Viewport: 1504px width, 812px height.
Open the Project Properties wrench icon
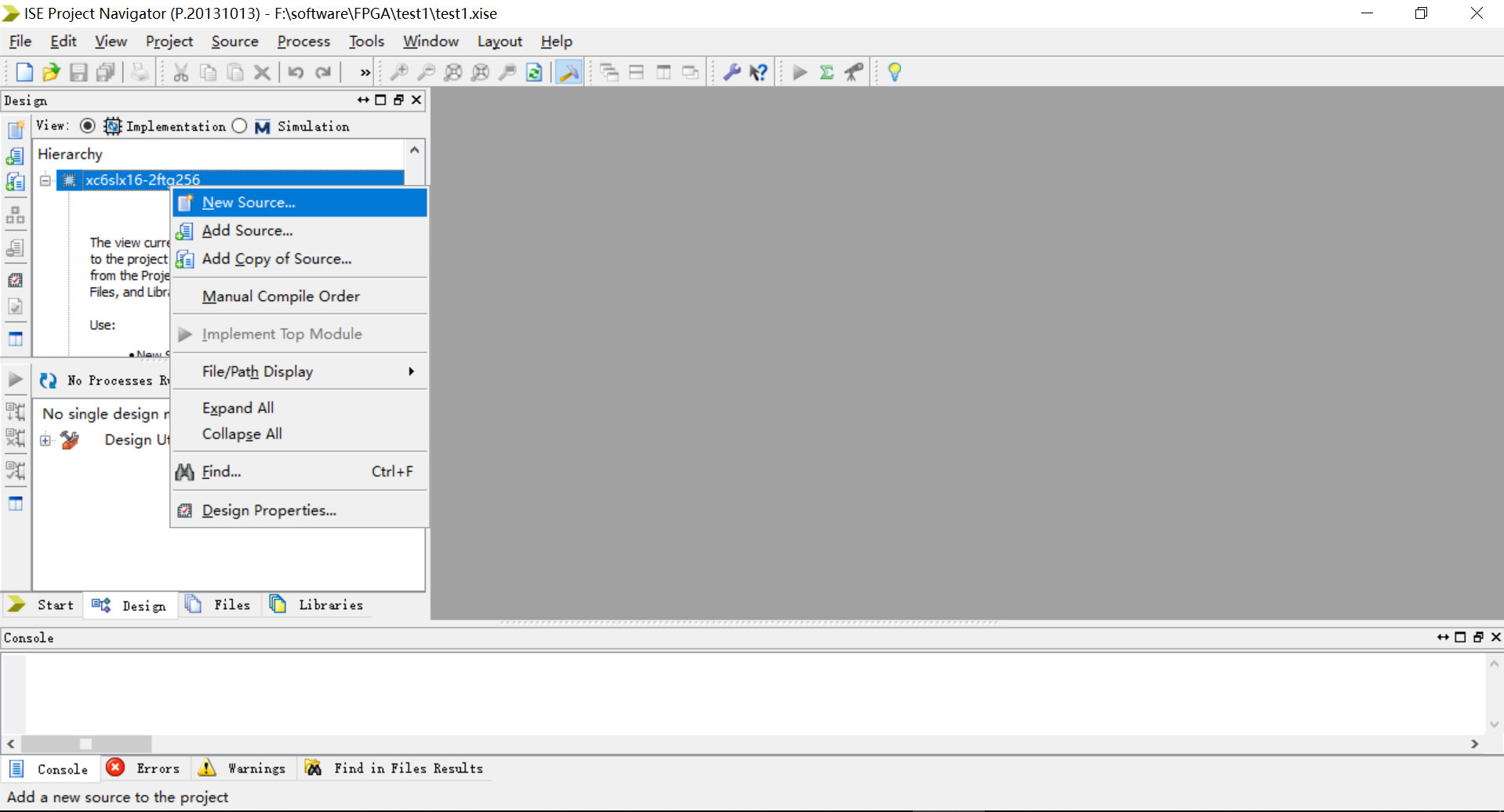[731, 71]
